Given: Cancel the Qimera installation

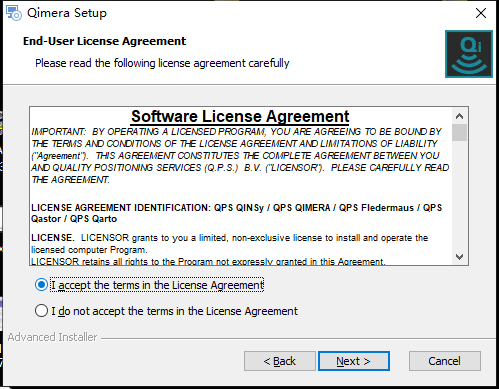Looking at the screenshot, I should tap(445, 361).
